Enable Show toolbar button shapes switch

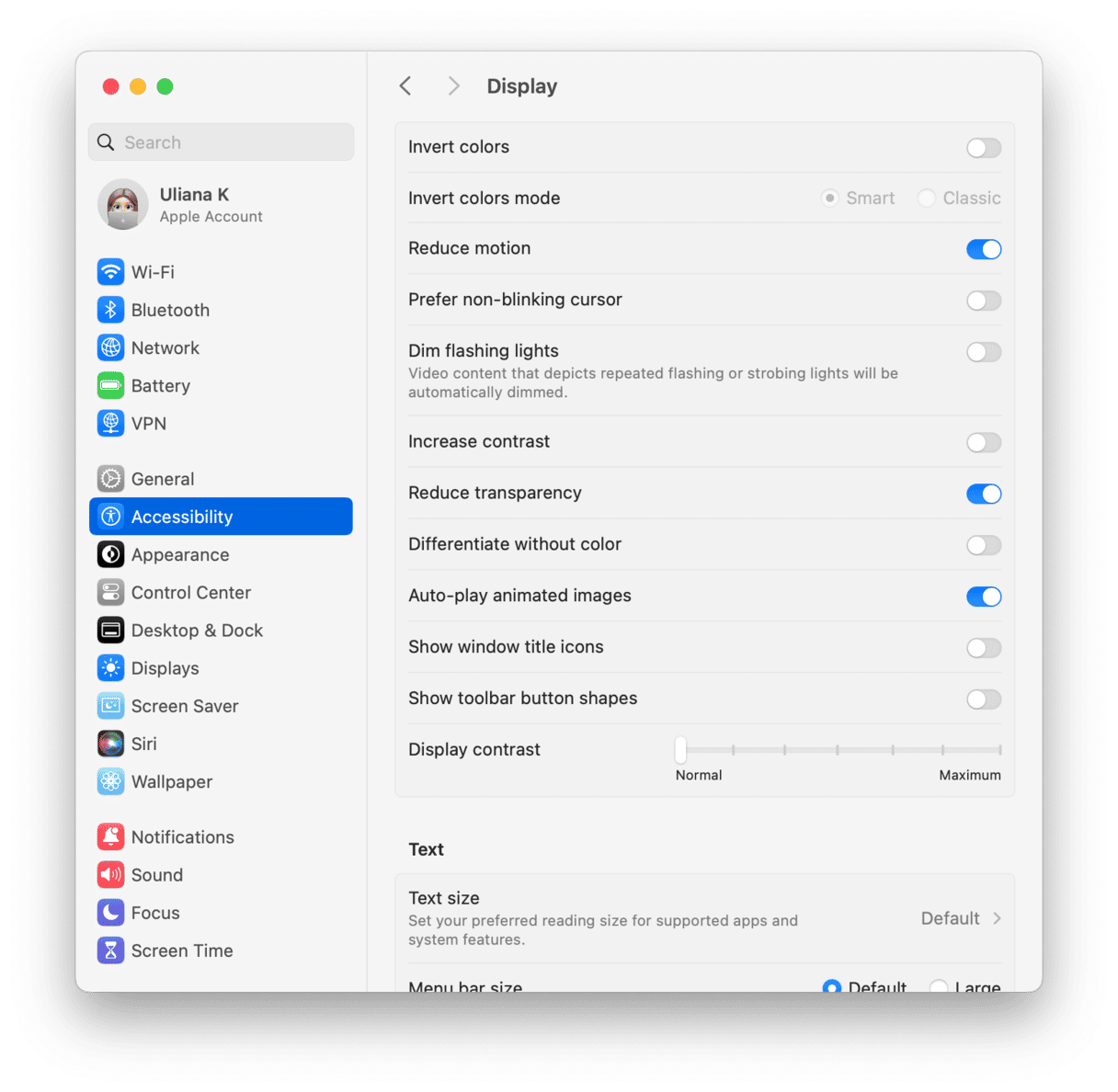tap(984, 700)
